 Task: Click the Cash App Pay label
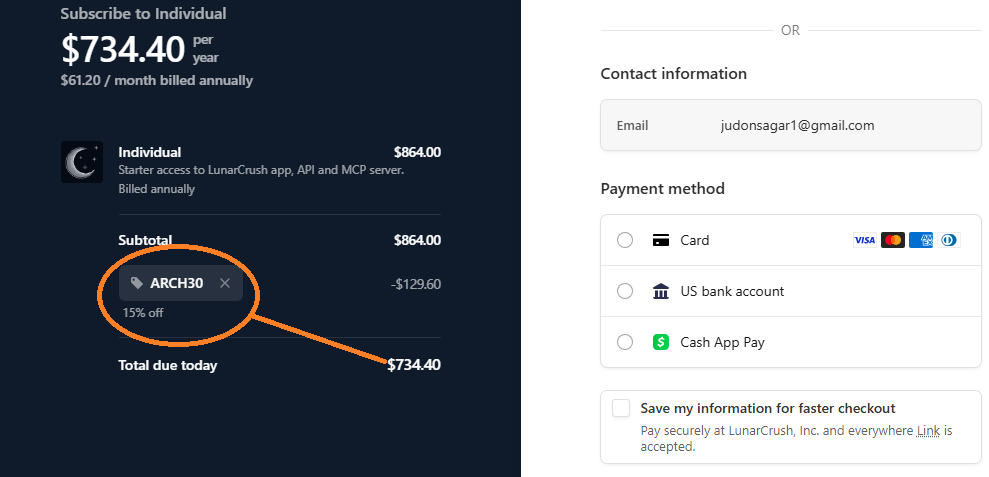pos(722,342)
